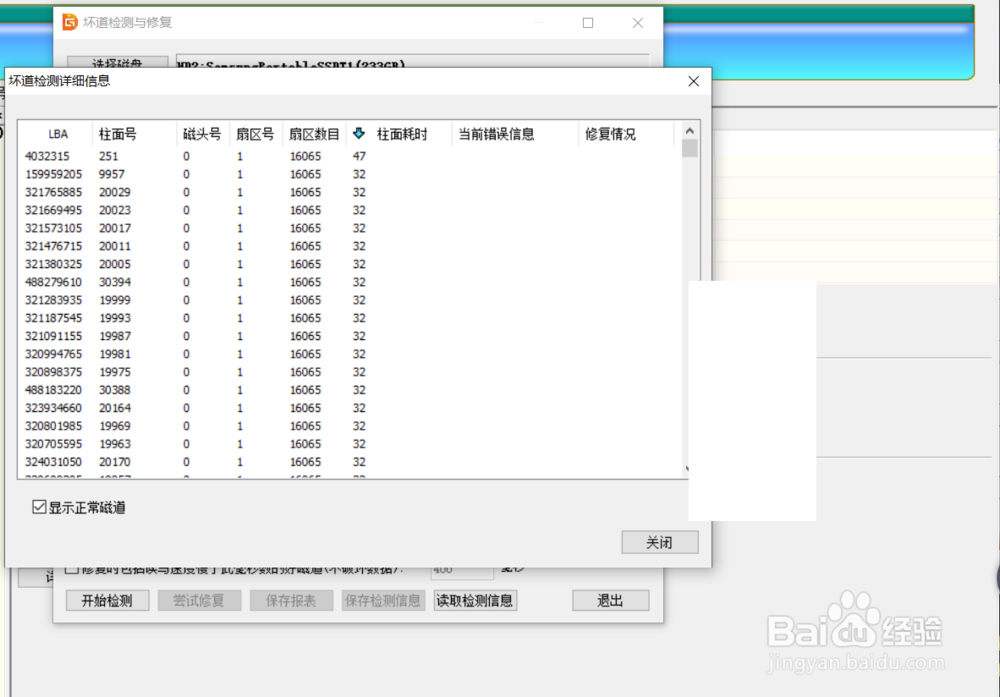Click cylinder time value 47 cell
The image size is (1000, 697).
359,156
